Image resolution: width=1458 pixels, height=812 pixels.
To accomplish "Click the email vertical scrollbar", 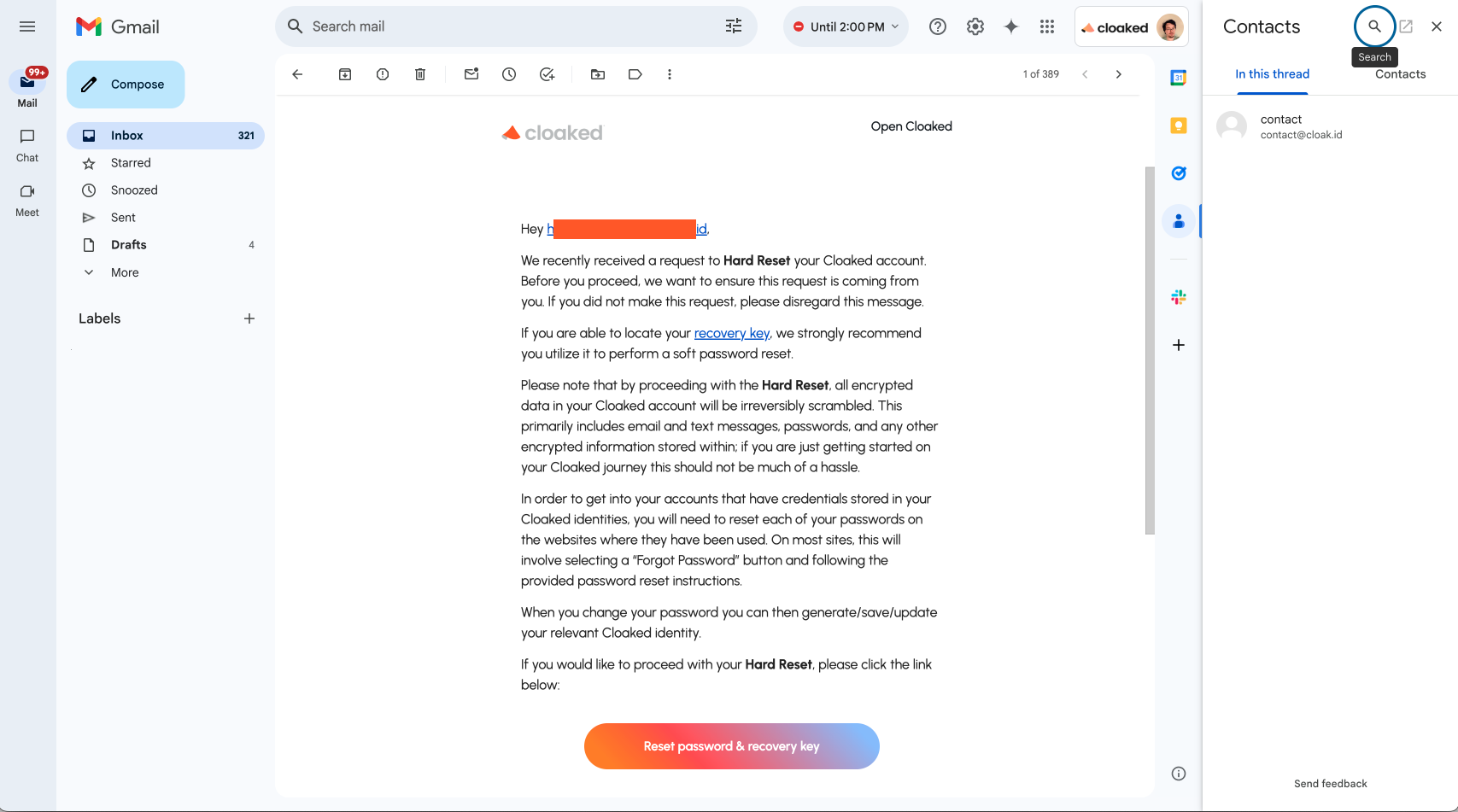I will (x=1150, y=350).
